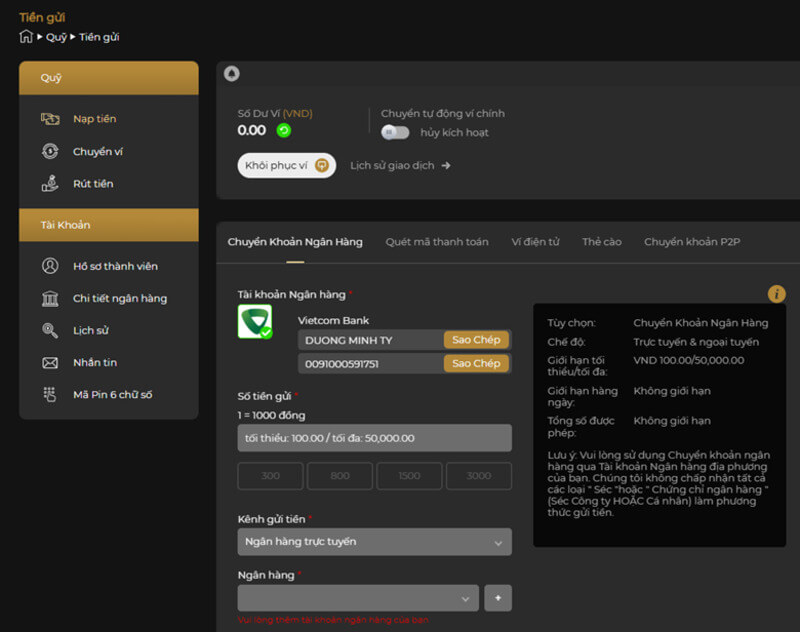Viewport: 800px width, 632px height.
Task: Open Chi tiết ngân hàng menu item
Action: click(x=120, y=298)
